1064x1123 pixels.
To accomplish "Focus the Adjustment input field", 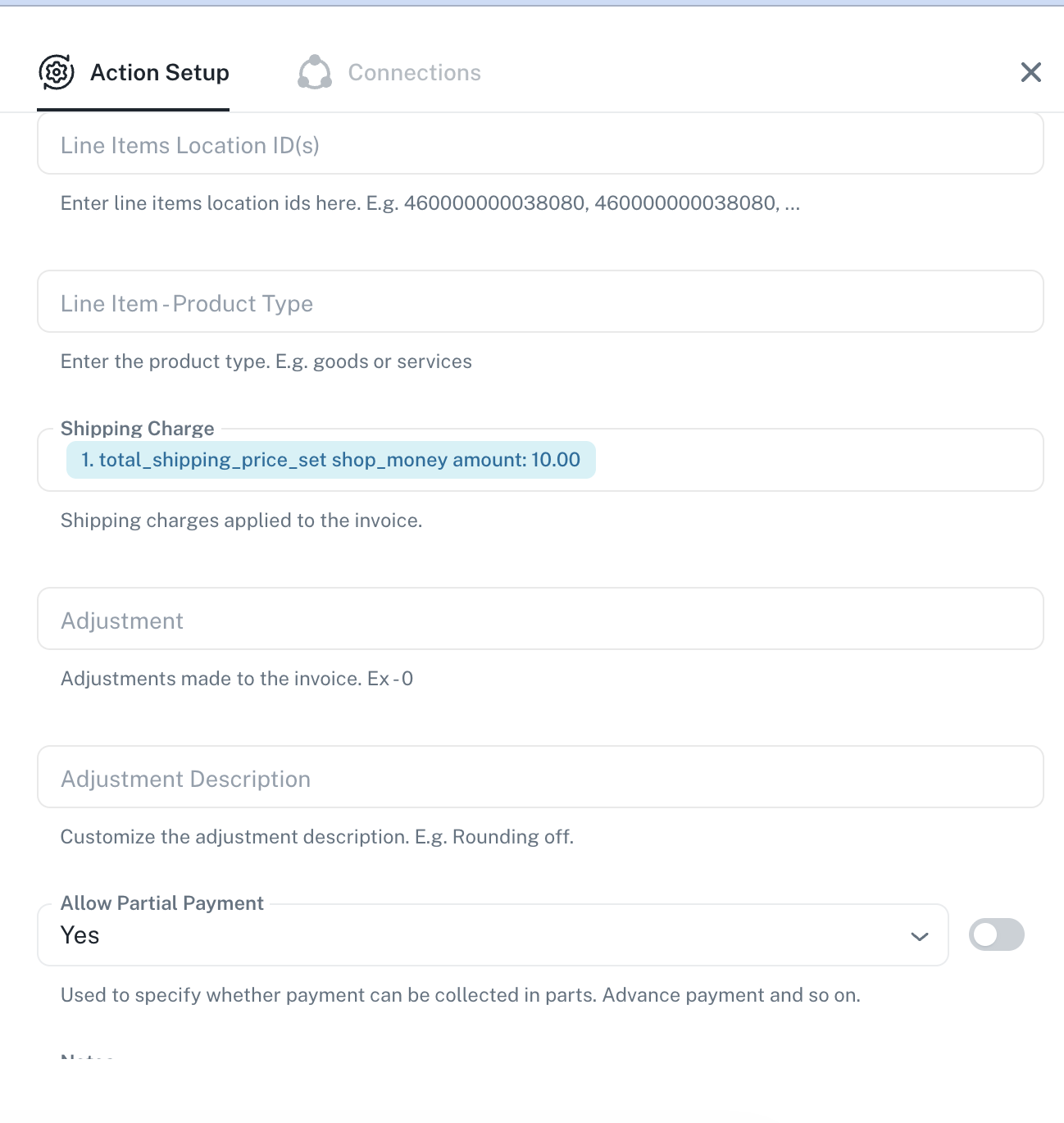I will point(539,621).
